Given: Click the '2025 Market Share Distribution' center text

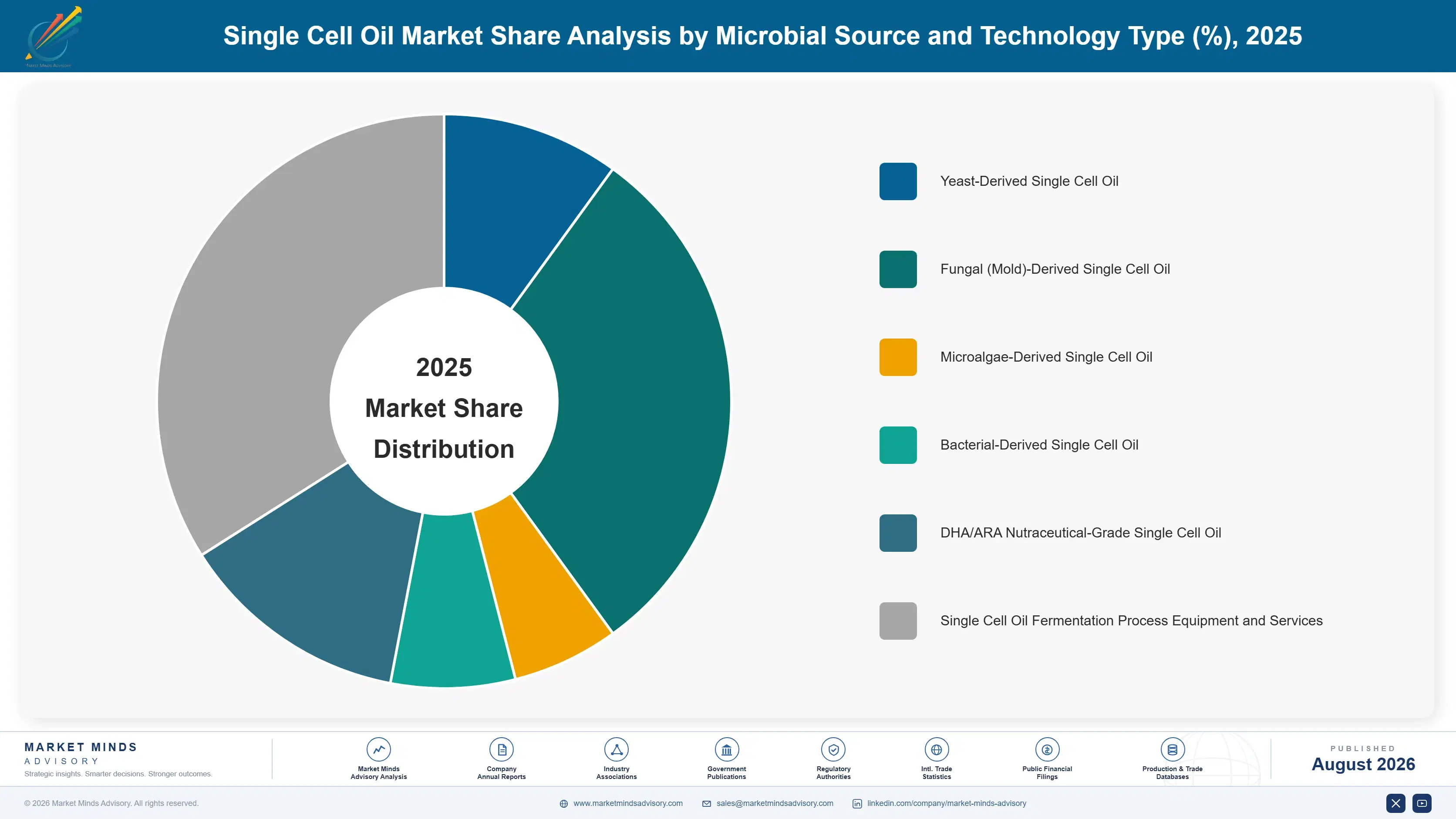Looking at the screenshot, I should click(x=444, y=408).
